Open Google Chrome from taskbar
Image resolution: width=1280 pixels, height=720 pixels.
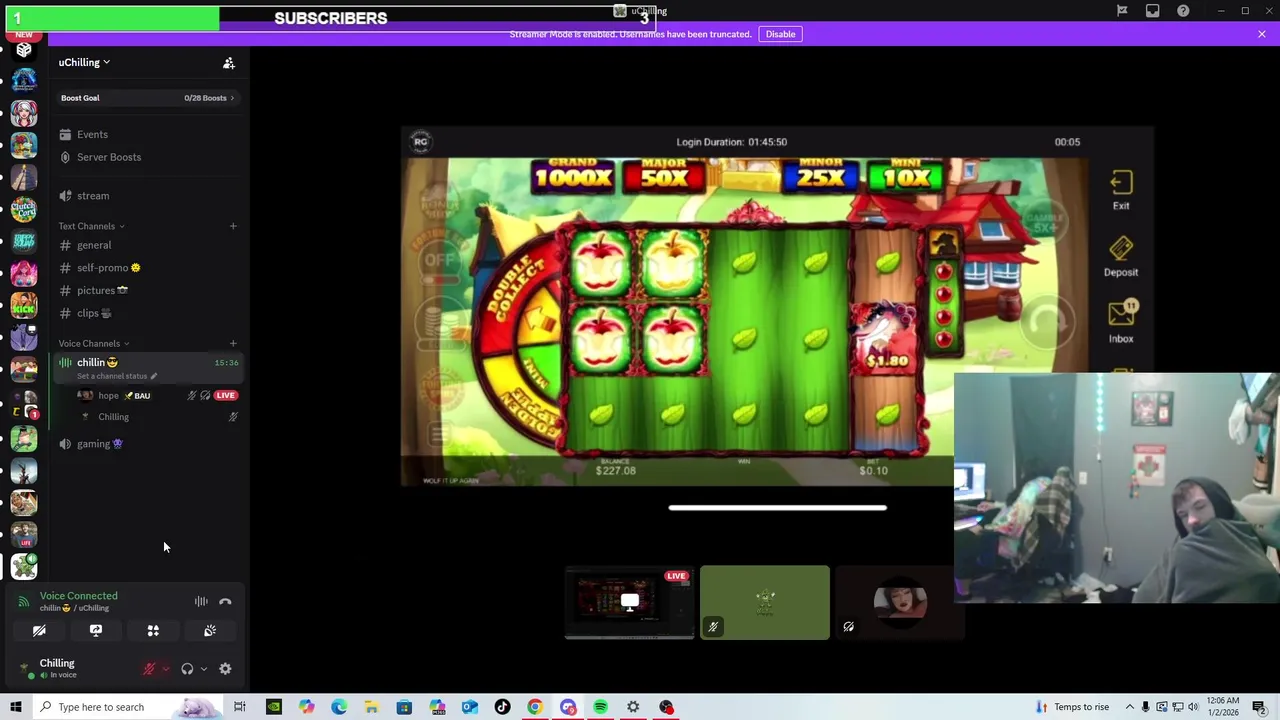535,707
